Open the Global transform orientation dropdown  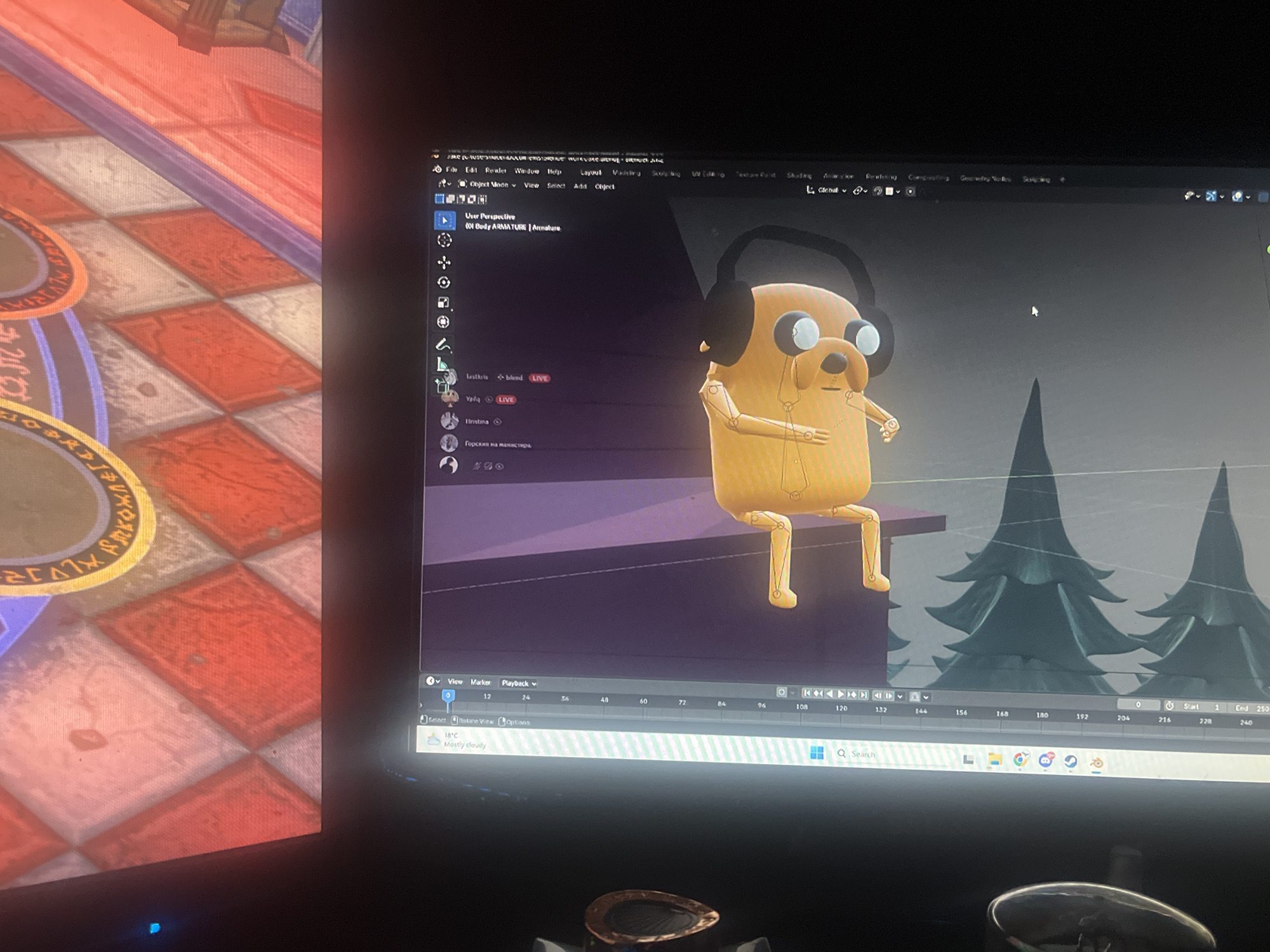pyautogui.click(x=826, y=190)
